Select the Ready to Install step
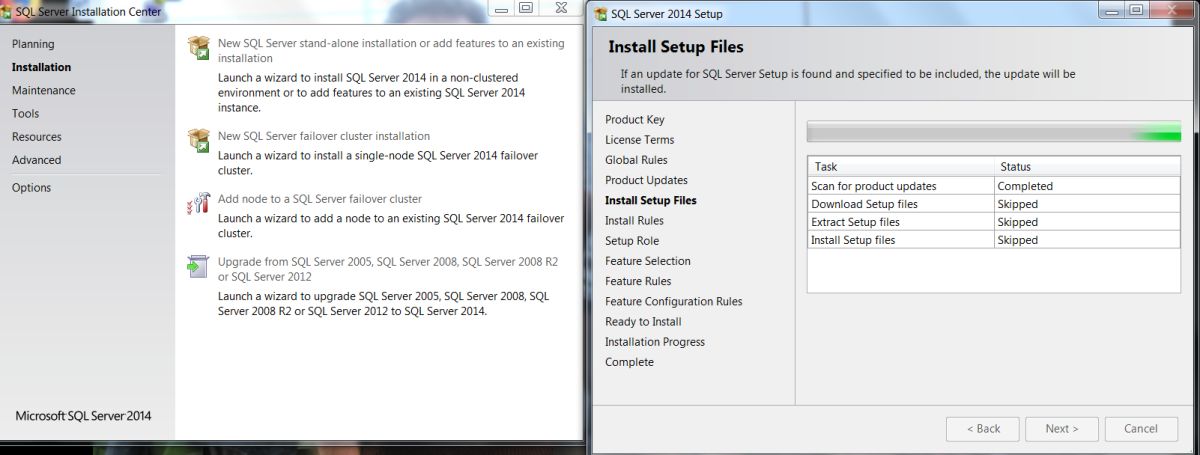This screenshot has width=1200, height=455. pyautogui.click(x=643, y=321)
